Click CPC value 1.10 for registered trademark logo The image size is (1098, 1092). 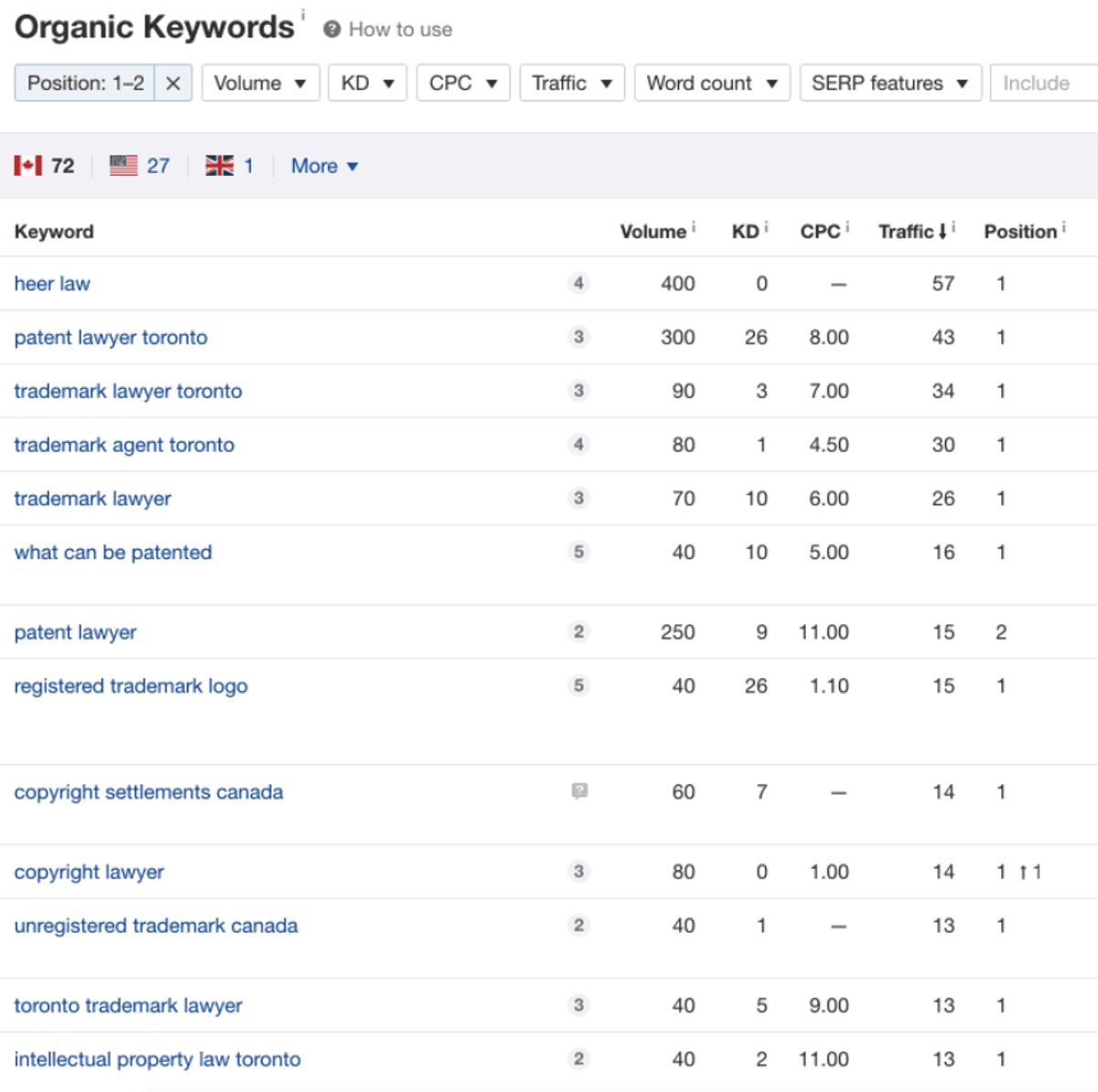click(829, 687)
